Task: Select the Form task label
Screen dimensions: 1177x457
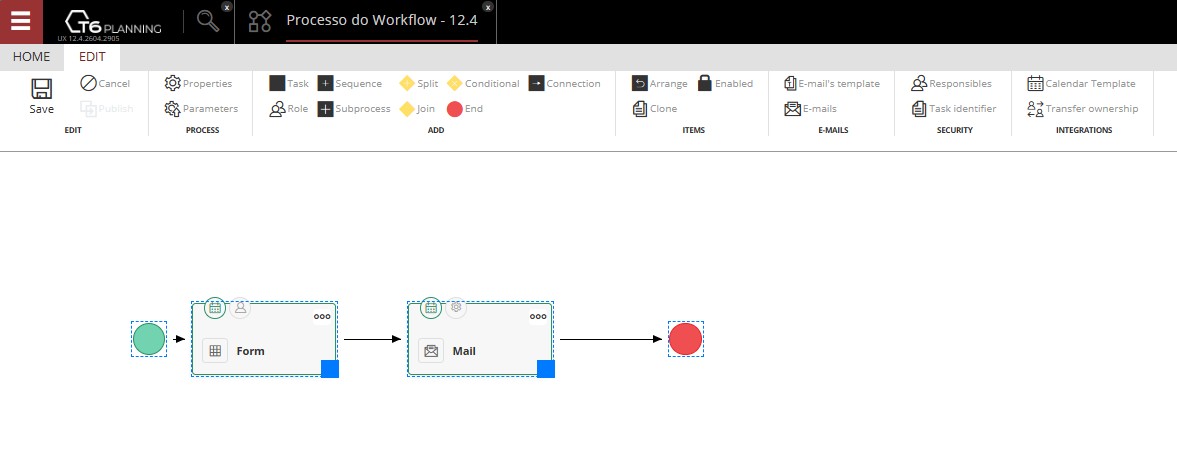Action: tap(251, 351)
